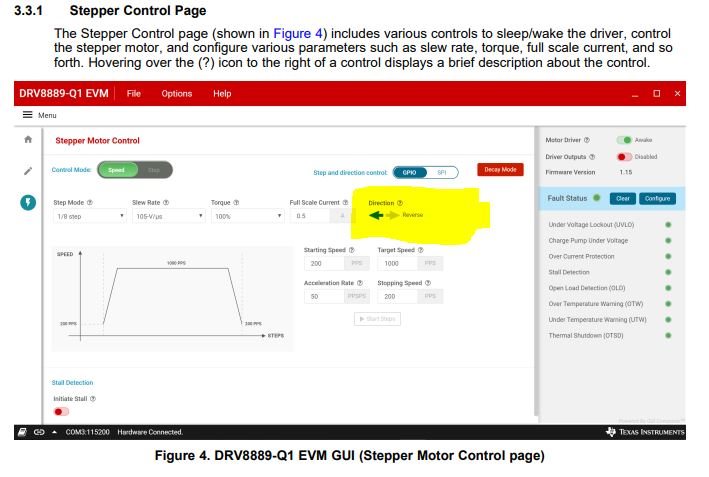Click help icon next to Full Scale Current

pos(345,203)
